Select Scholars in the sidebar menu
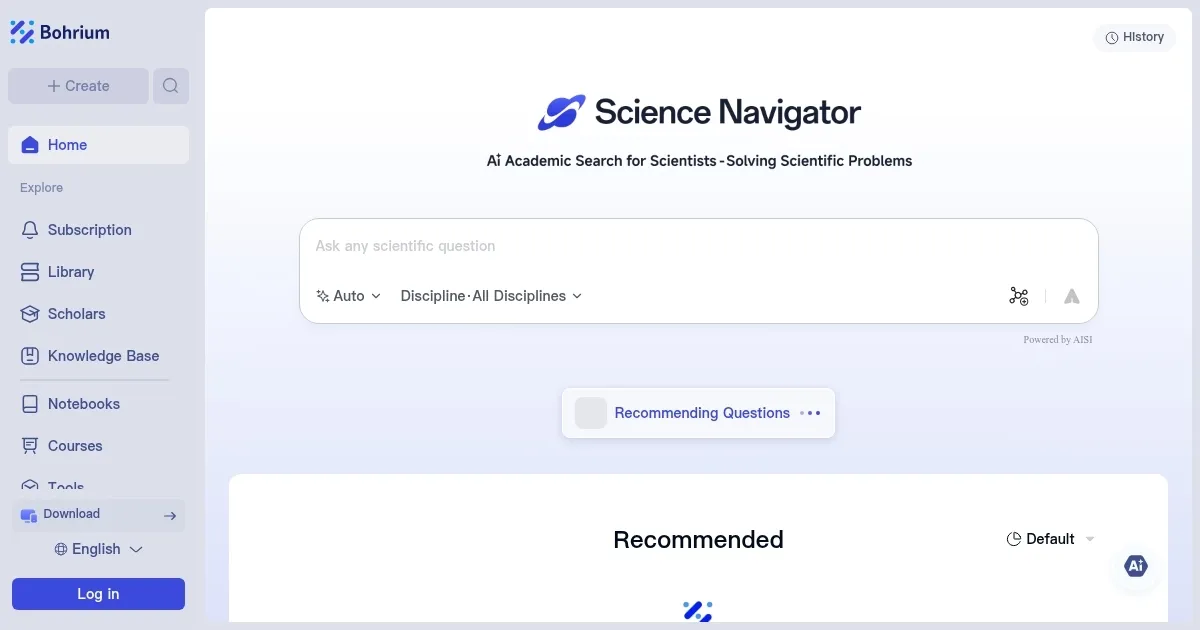 click(76, 314)
